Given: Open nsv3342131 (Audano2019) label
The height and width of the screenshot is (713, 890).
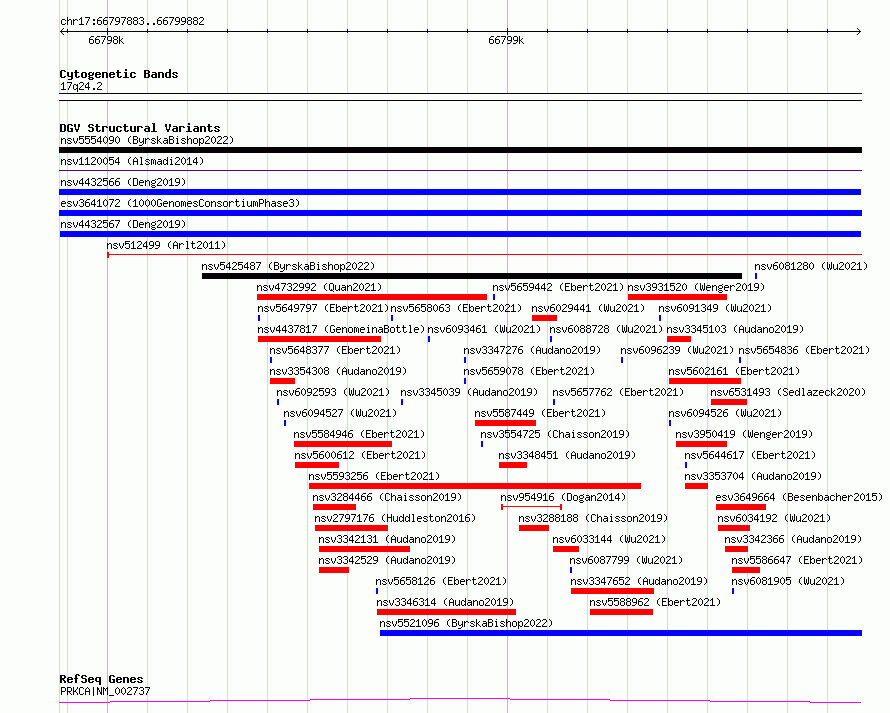Looking at the screenshot, I should tap(387, 539).
